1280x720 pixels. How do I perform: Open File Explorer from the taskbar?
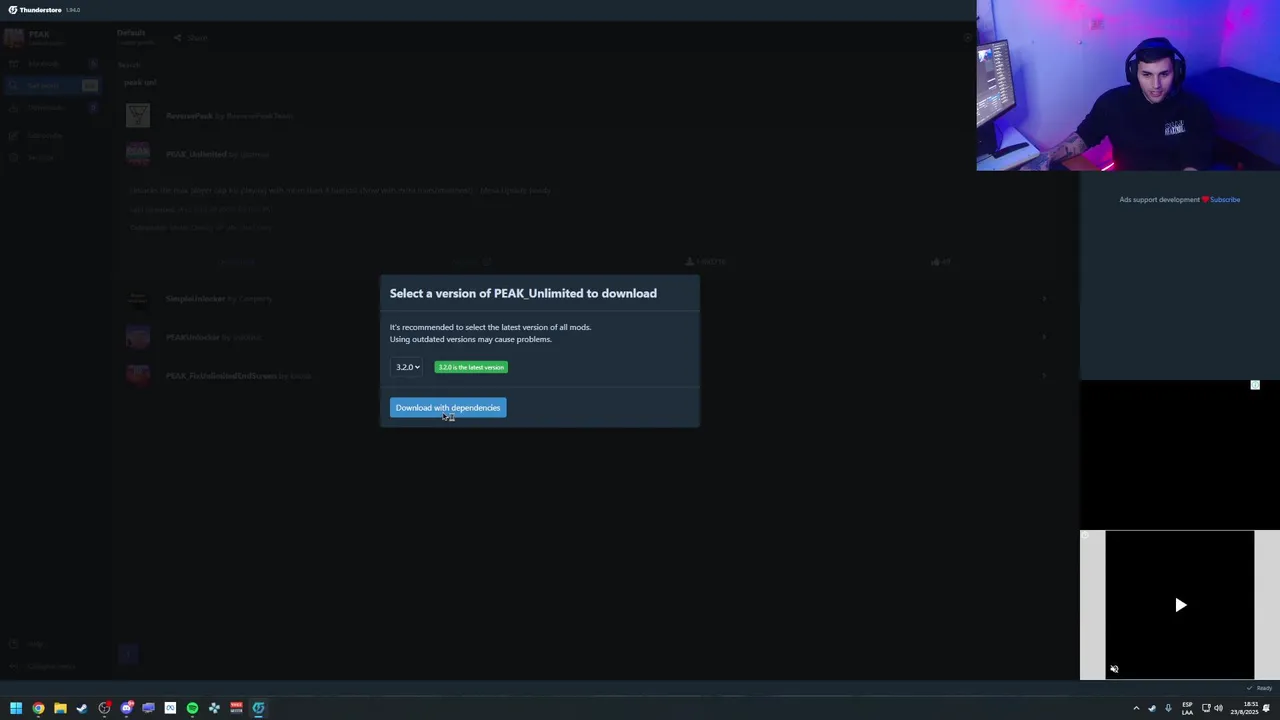(60, 708)
